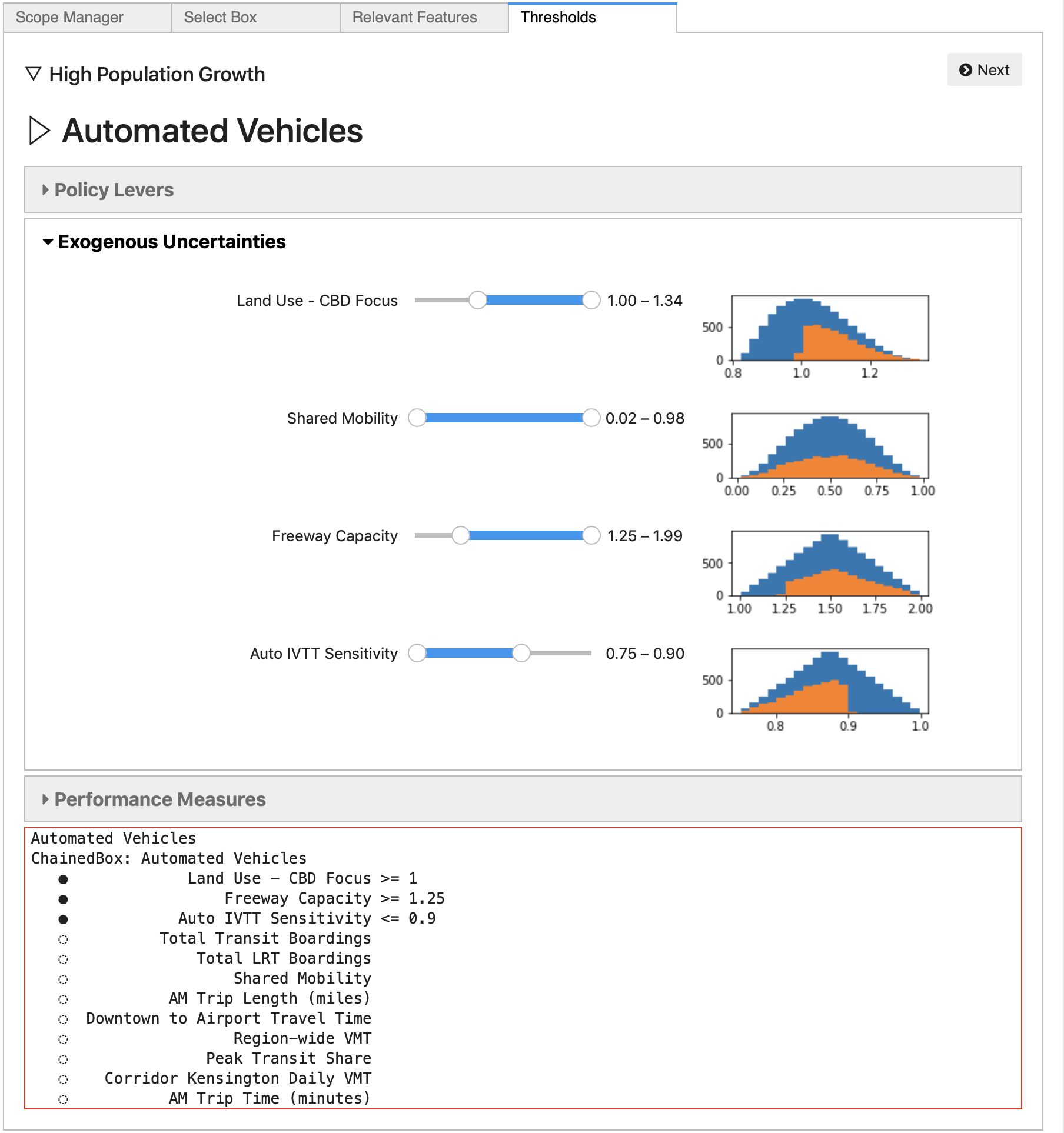Click the Next arrow button

984,70
